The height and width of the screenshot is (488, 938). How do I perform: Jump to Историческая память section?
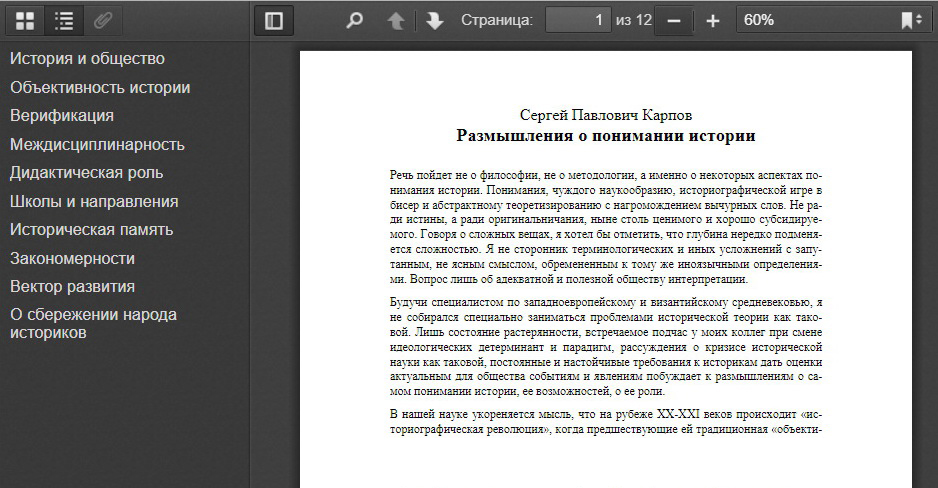tap(92, 230)
